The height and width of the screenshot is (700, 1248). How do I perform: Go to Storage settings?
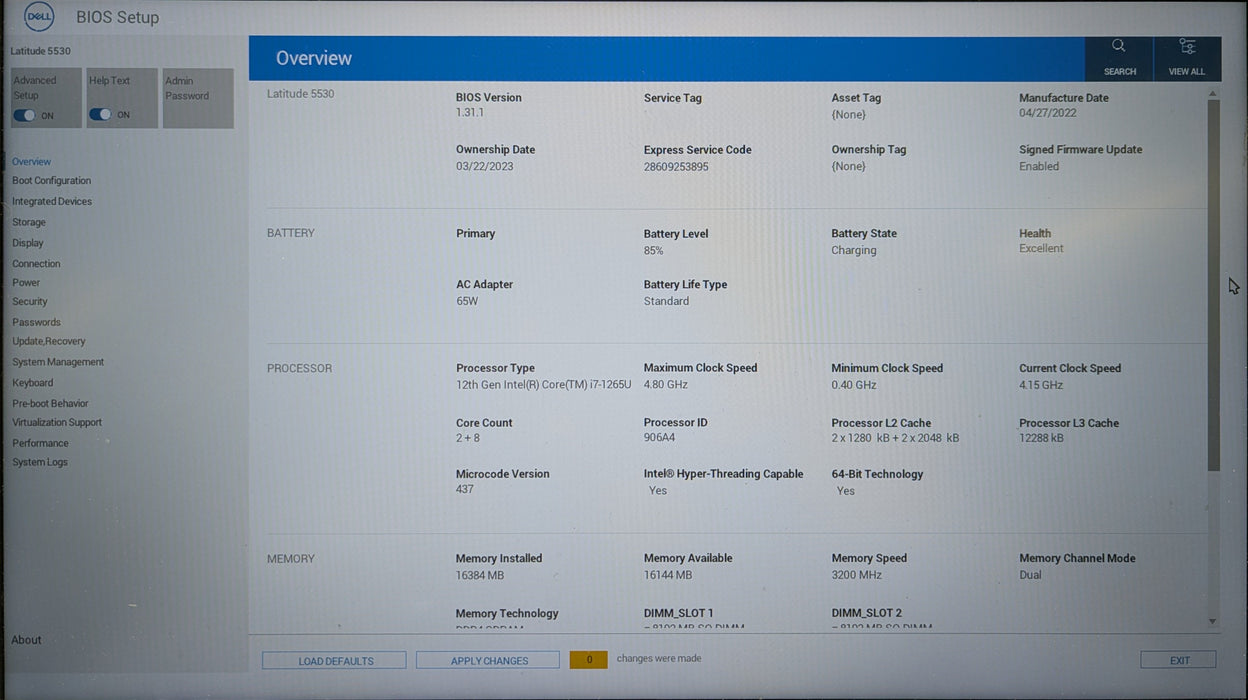(x=29, y=223)
